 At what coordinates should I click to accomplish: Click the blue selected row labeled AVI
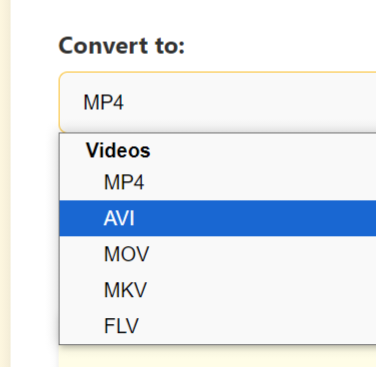click(x=218, y=218)
